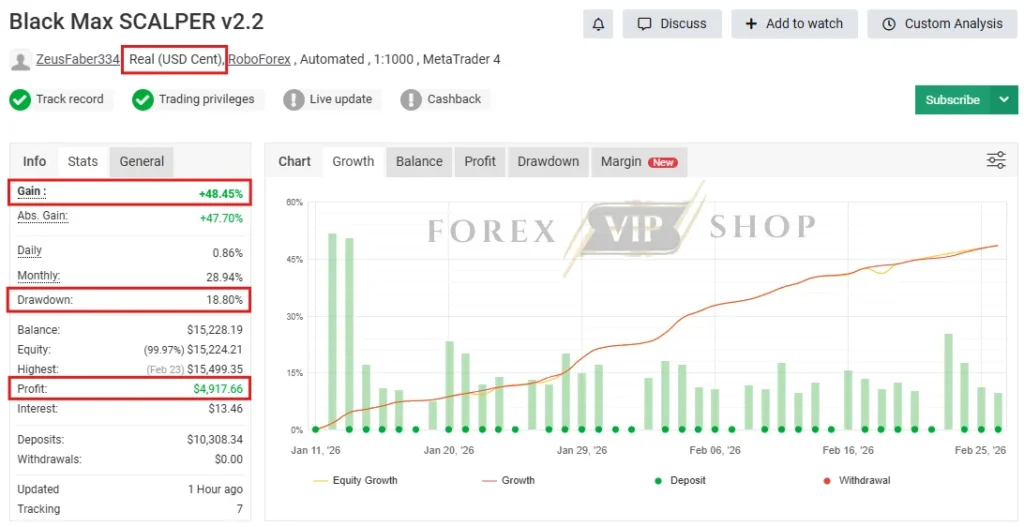The width and height of the screenshot is (1024, 527).
Task: Click the notification bell icon
Action: (598, 24)
